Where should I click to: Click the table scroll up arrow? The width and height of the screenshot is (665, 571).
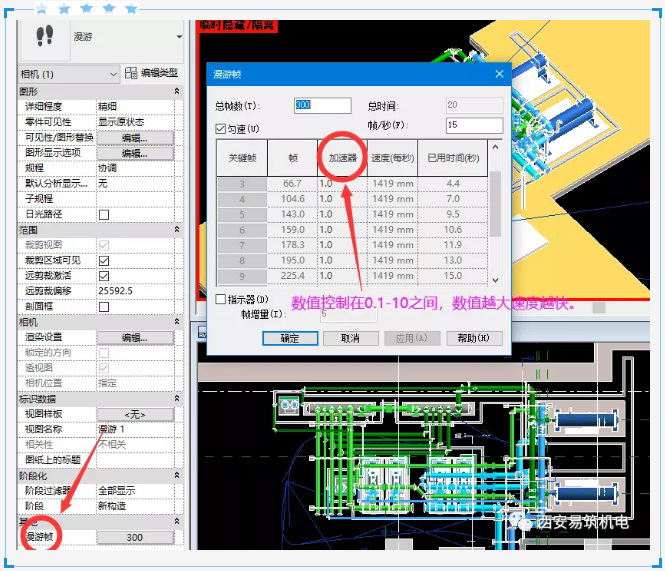tap(495, 147)
